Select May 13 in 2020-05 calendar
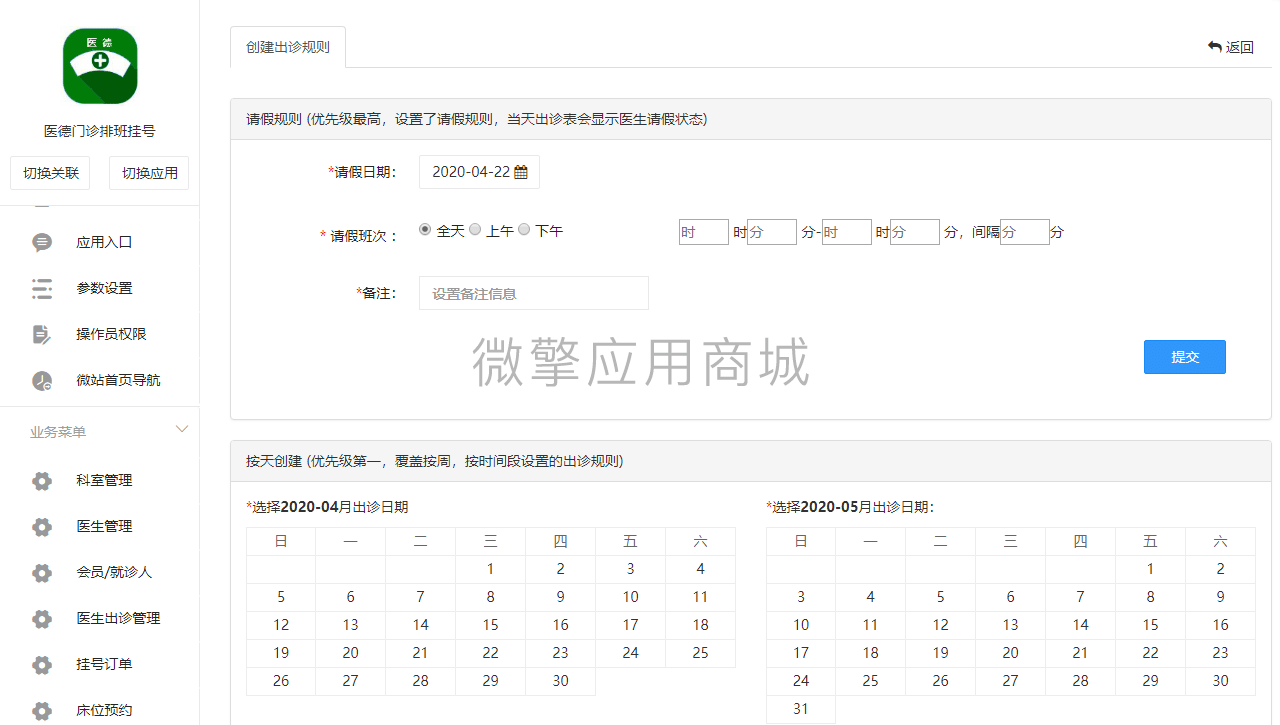 coord(1010,625)
